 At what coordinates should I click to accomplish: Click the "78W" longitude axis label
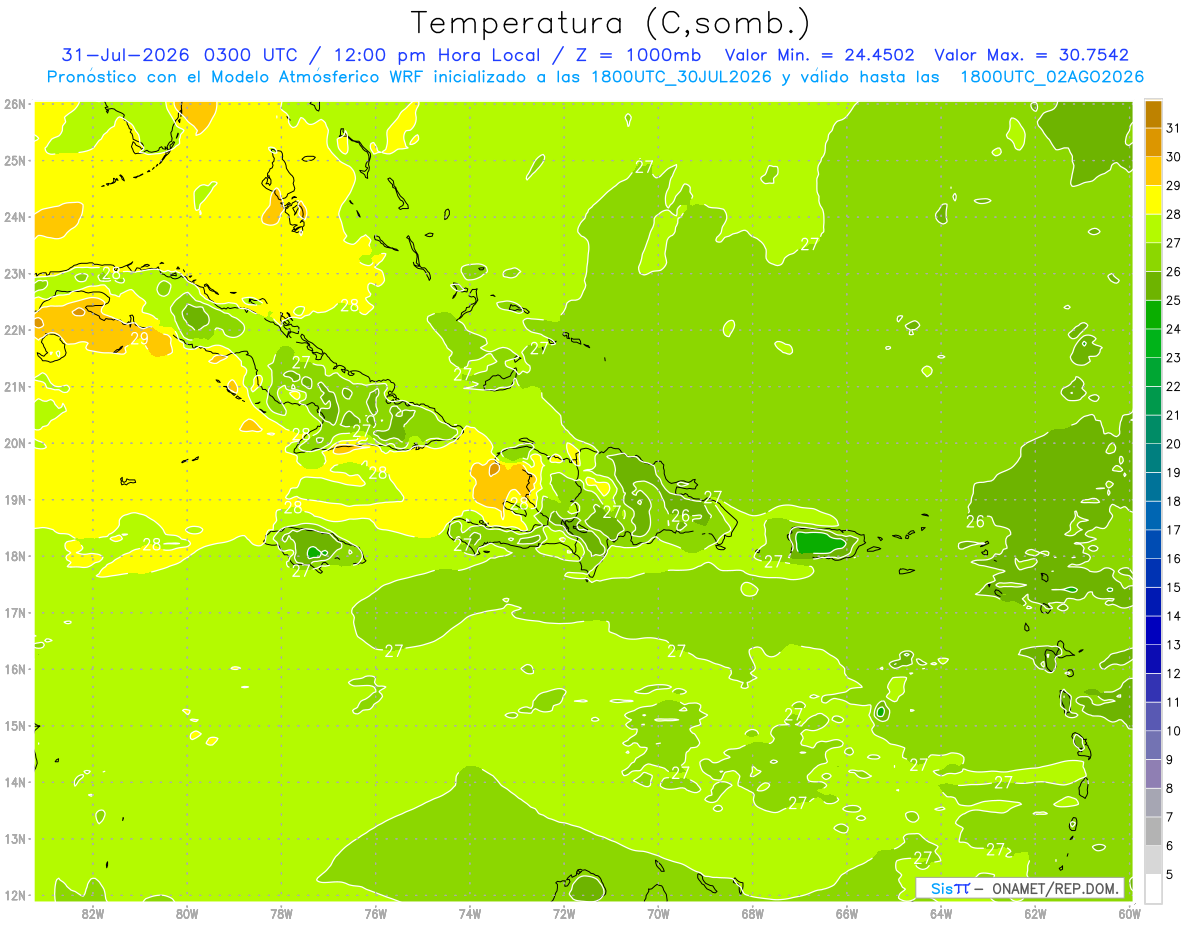click(x=281, y=913)
